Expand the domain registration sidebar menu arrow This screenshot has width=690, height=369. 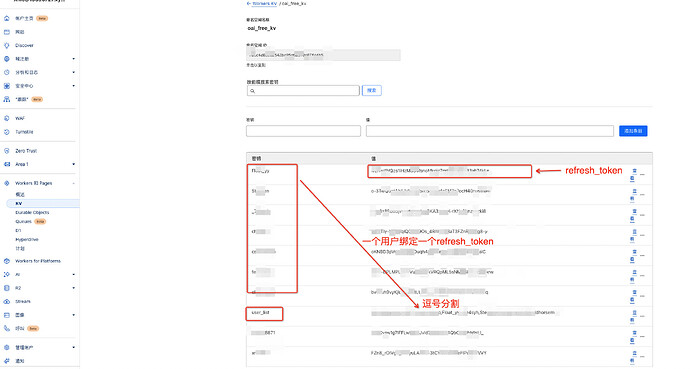(73, 59)
